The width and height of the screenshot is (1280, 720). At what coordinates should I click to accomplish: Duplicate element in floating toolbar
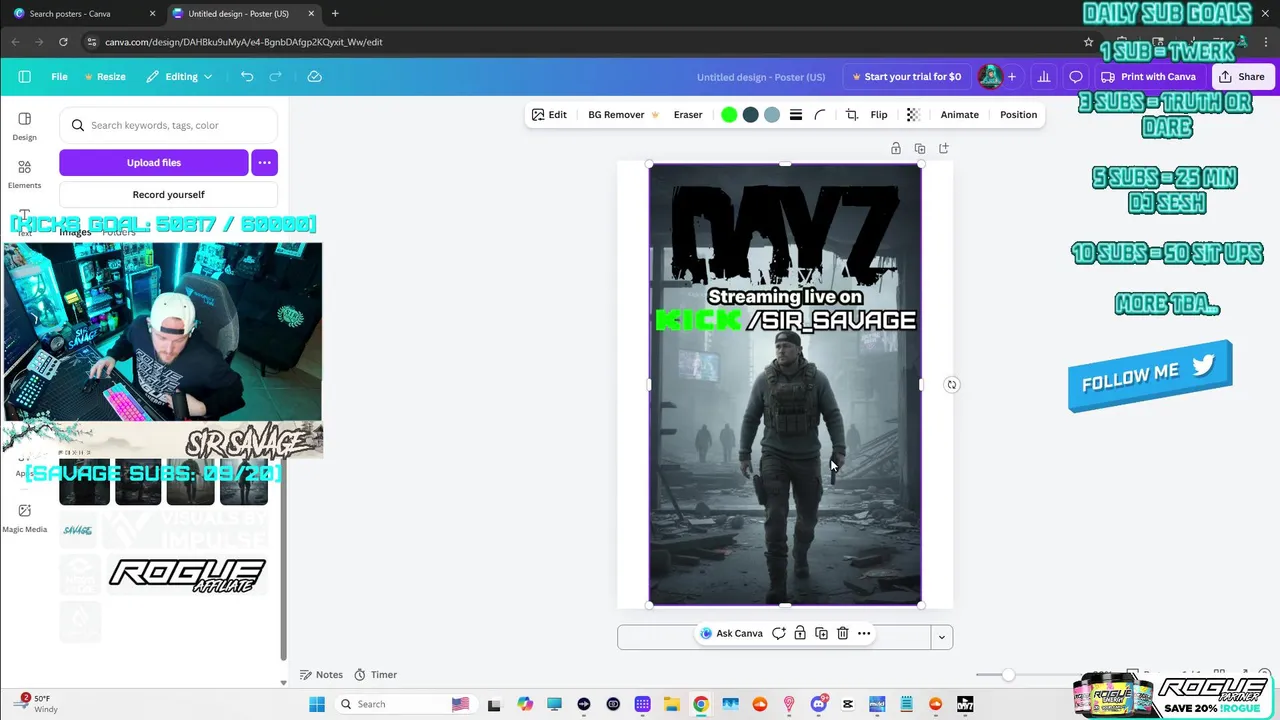point(821,633)
